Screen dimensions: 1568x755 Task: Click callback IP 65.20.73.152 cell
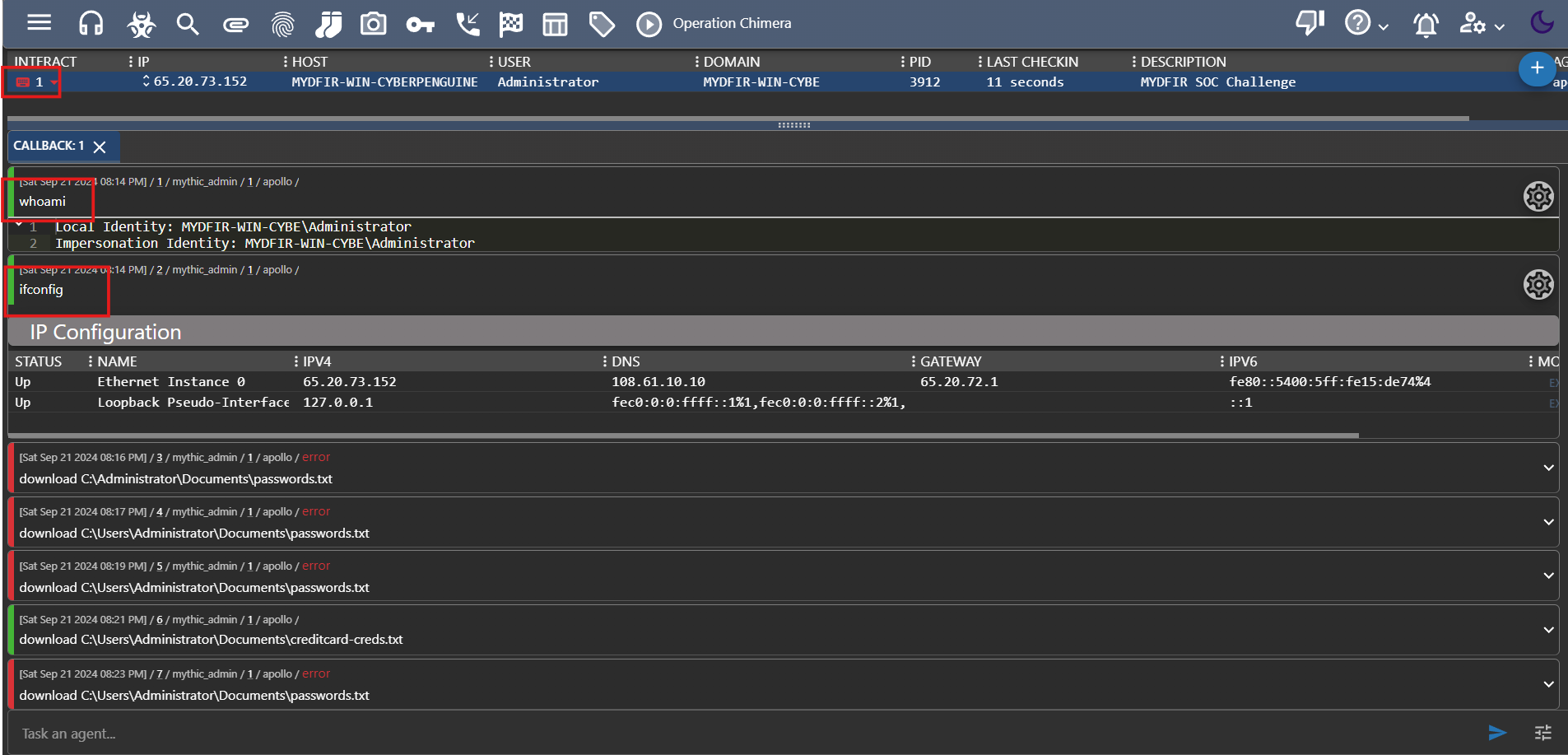200,82
